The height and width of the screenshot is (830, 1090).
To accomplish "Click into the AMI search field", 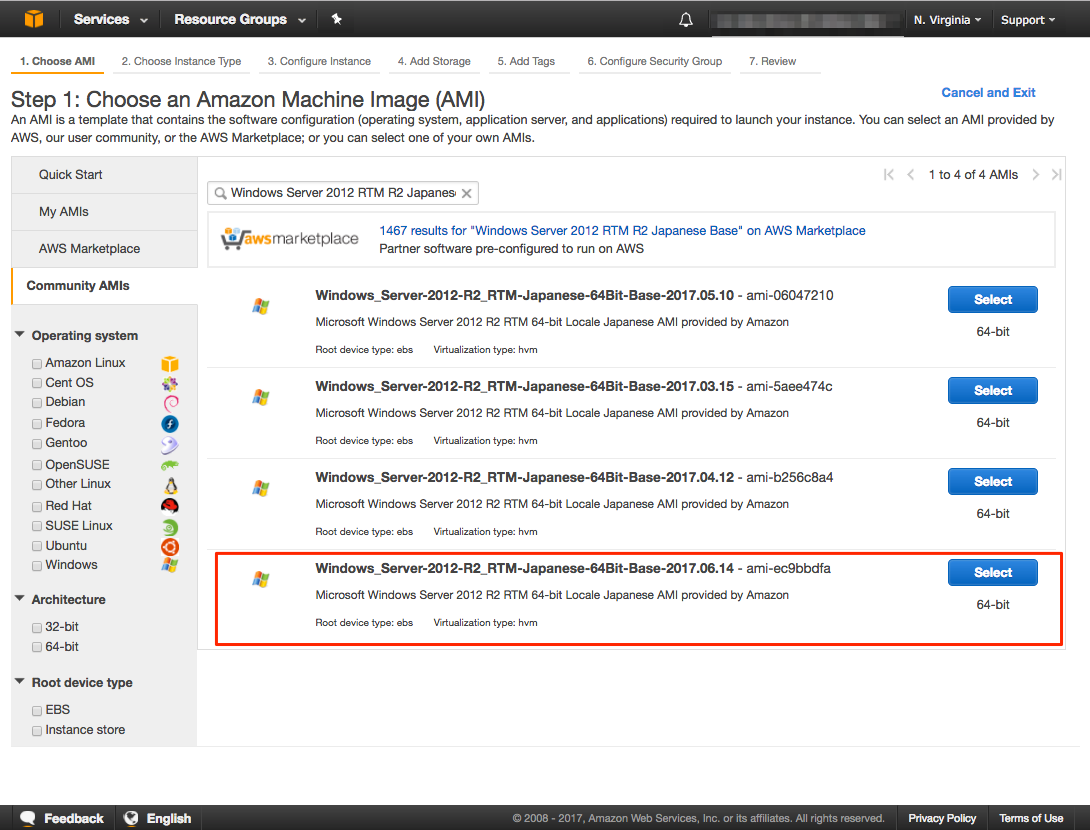I will pyautogui.click(x=340, y=193).
